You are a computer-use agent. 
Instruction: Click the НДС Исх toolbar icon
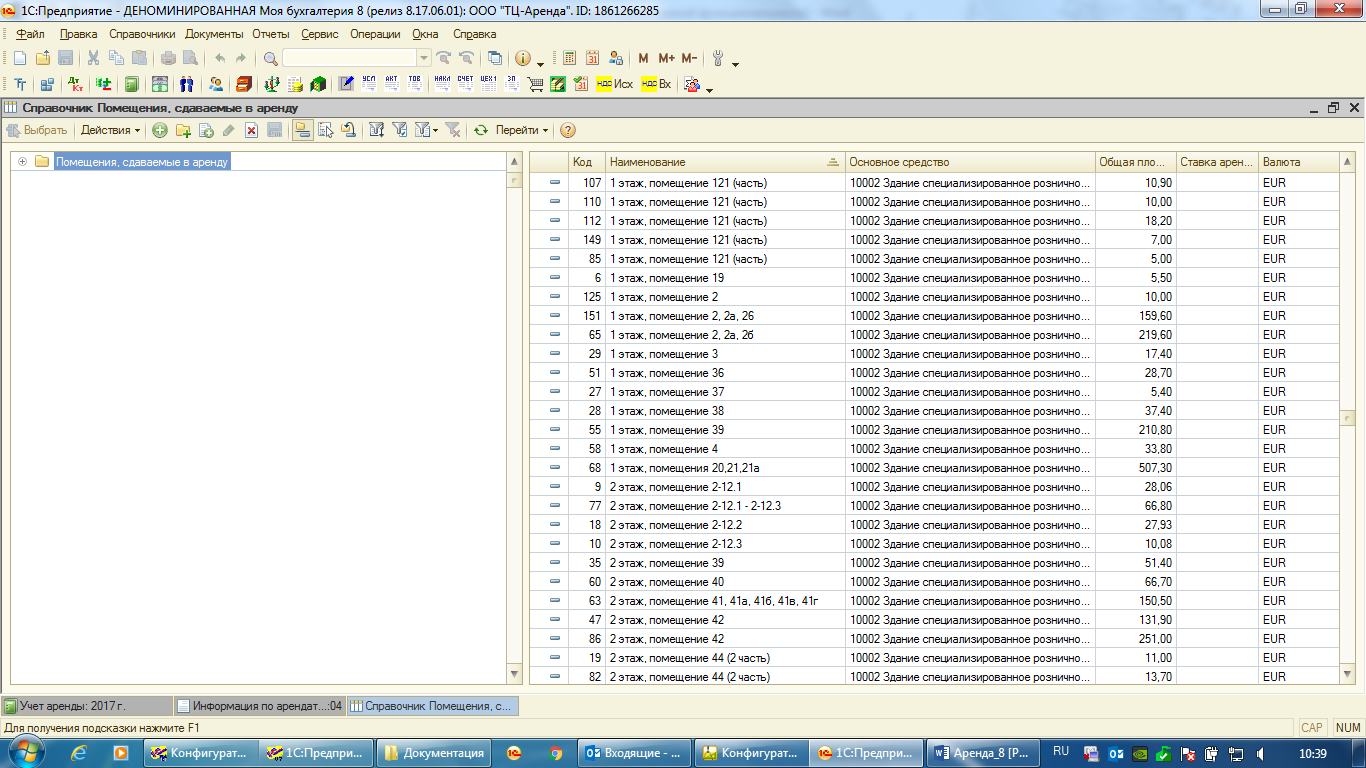click(614, 84)
